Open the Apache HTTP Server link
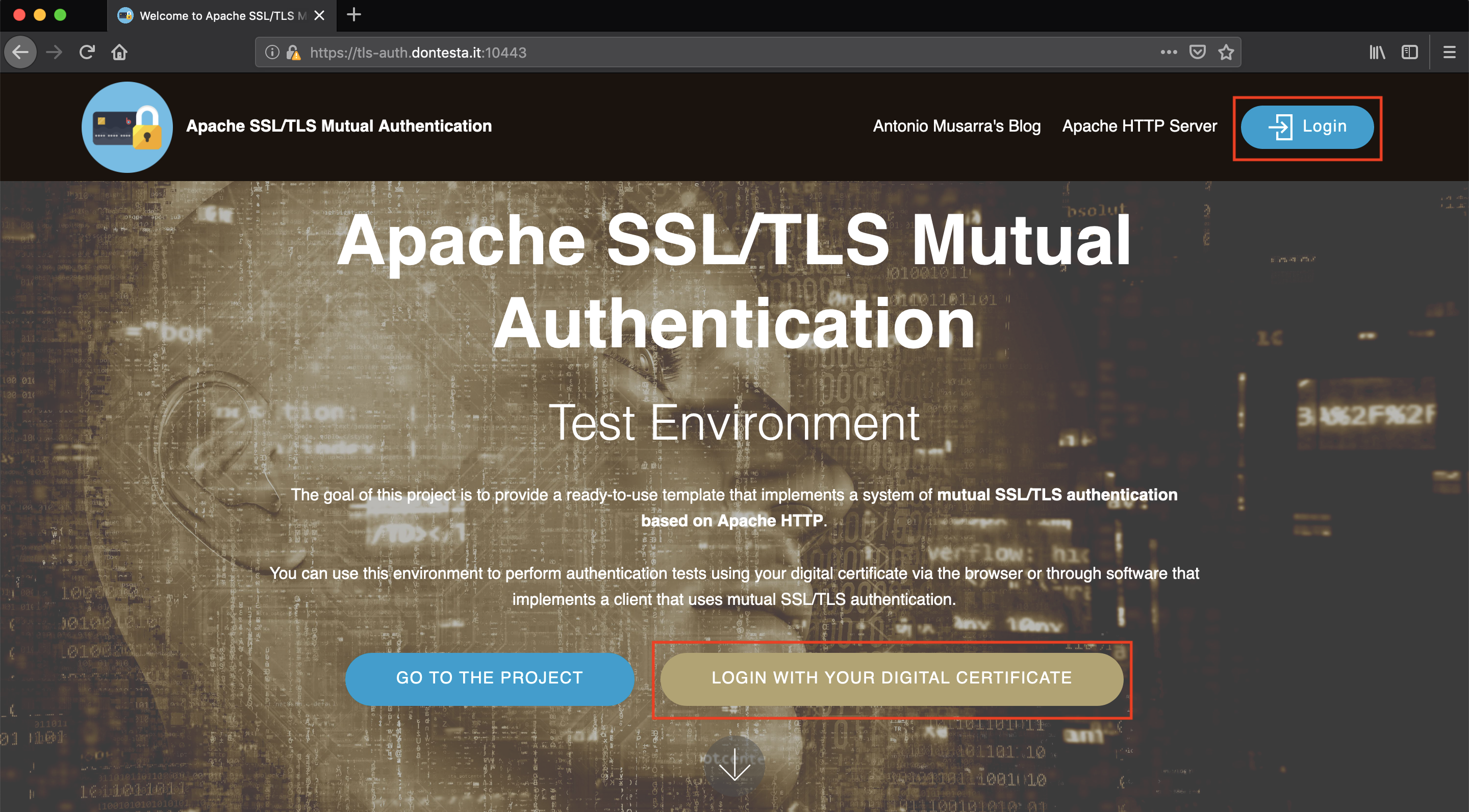 [x=1139, y=126]
